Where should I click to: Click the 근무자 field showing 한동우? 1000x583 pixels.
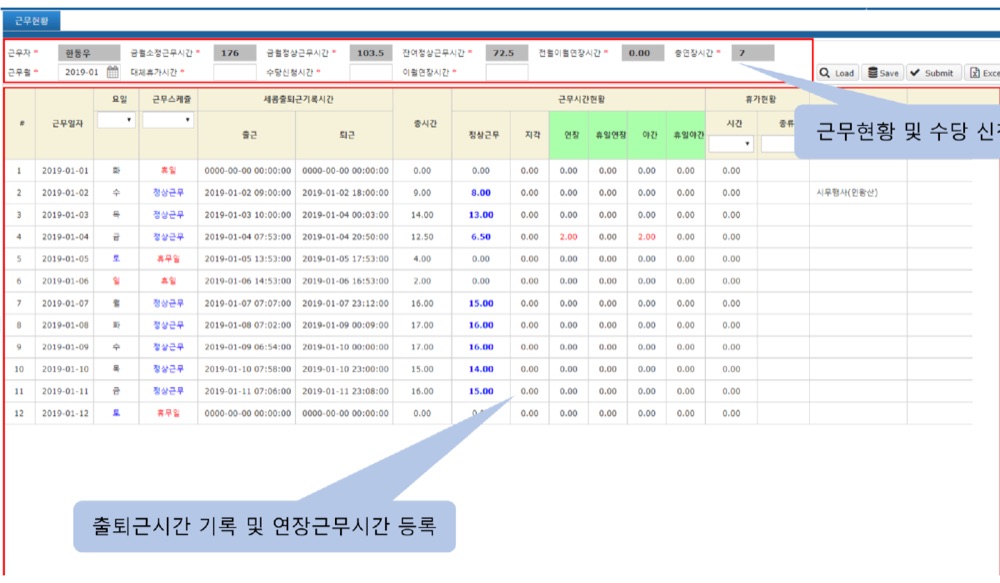[x=89, y=53]
